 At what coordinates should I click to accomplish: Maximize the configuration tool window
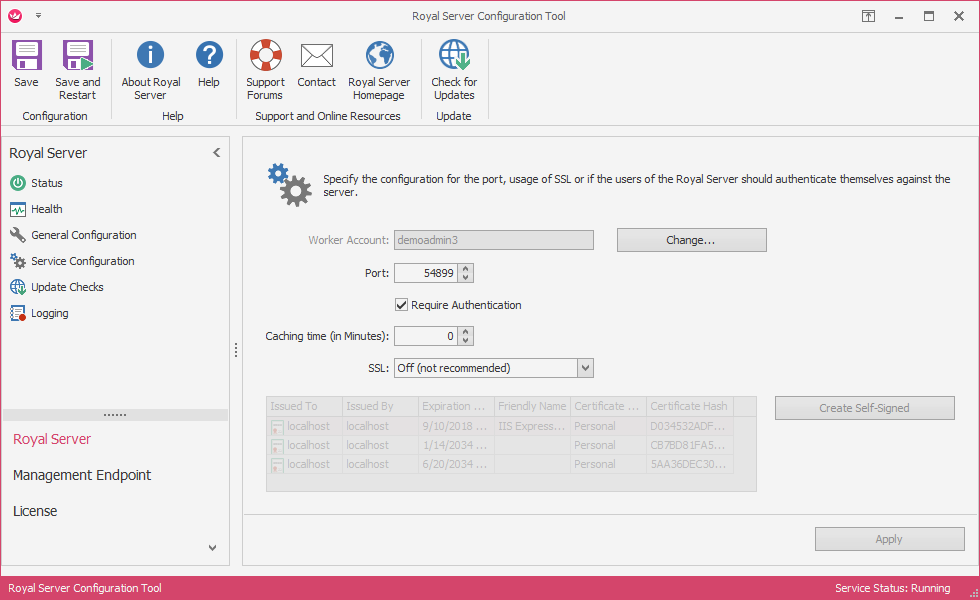pos(929,16)
